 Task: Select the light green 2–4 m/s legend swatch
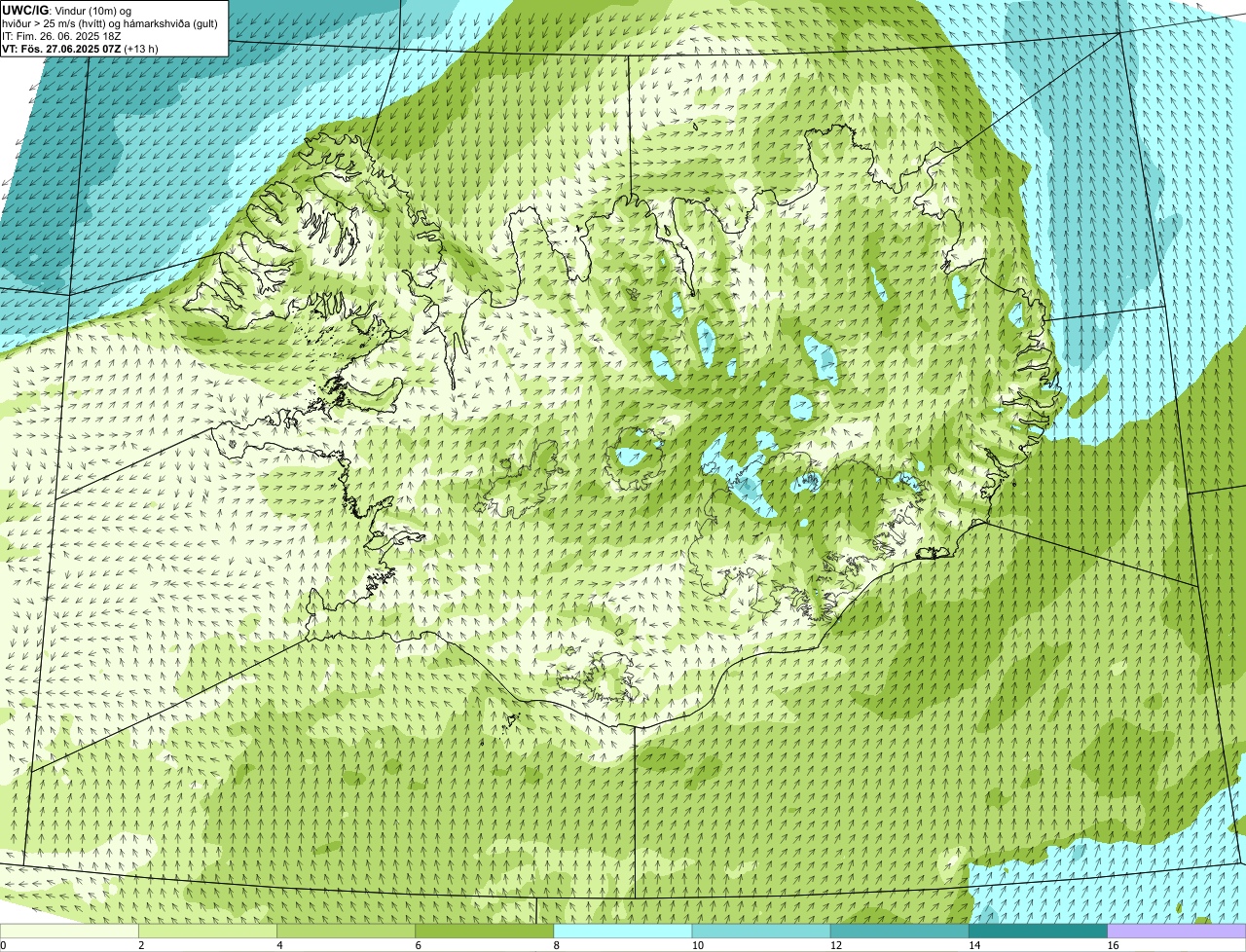point(207,931)
